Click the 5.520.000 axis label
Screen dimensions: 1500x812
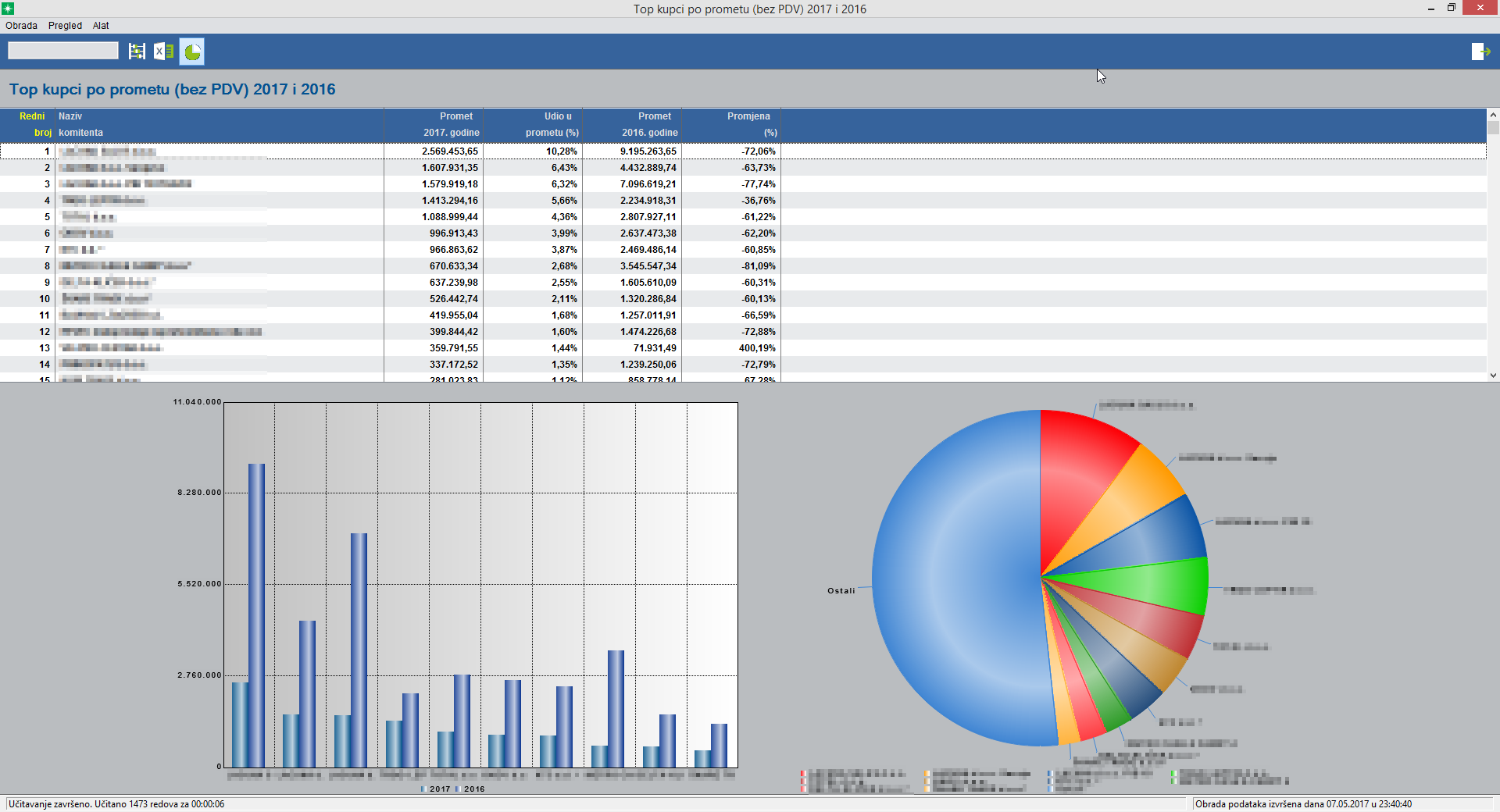199,584
